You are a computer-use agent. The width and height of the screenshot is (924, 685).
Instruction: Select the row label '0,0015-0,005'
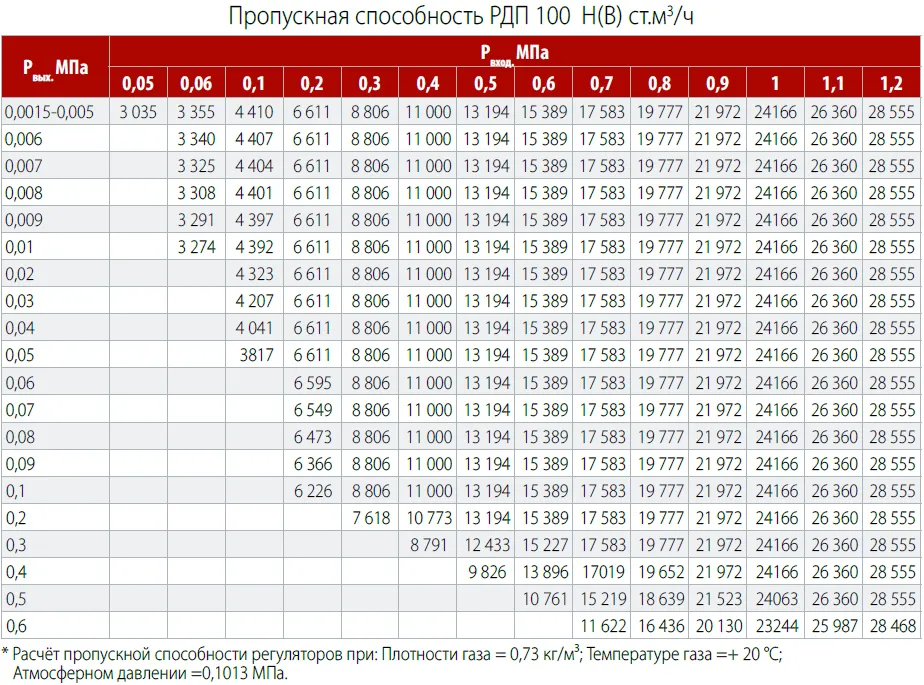(50, 112)
